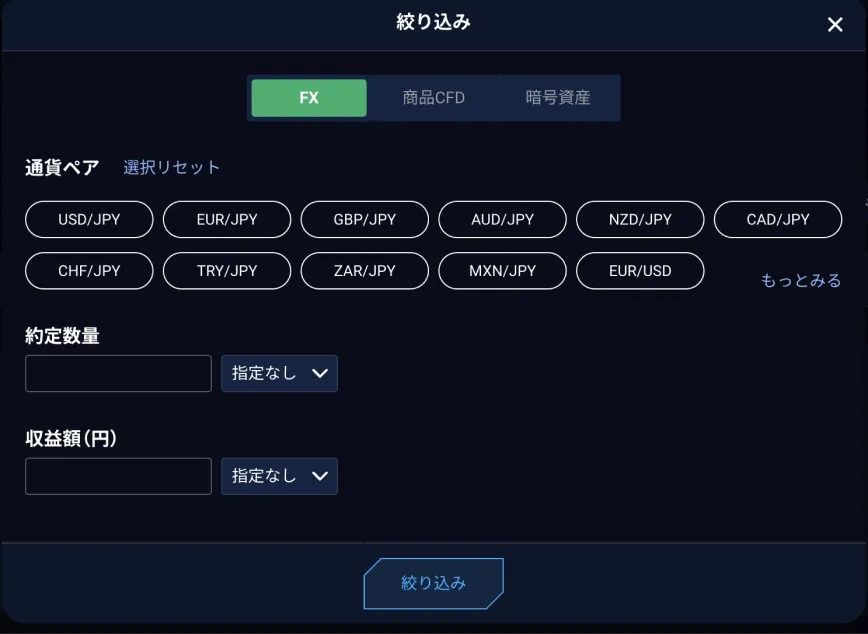This screenshot has height=634, width=868.
Task: Click the 選択リセット link
Action: [171, 167]
